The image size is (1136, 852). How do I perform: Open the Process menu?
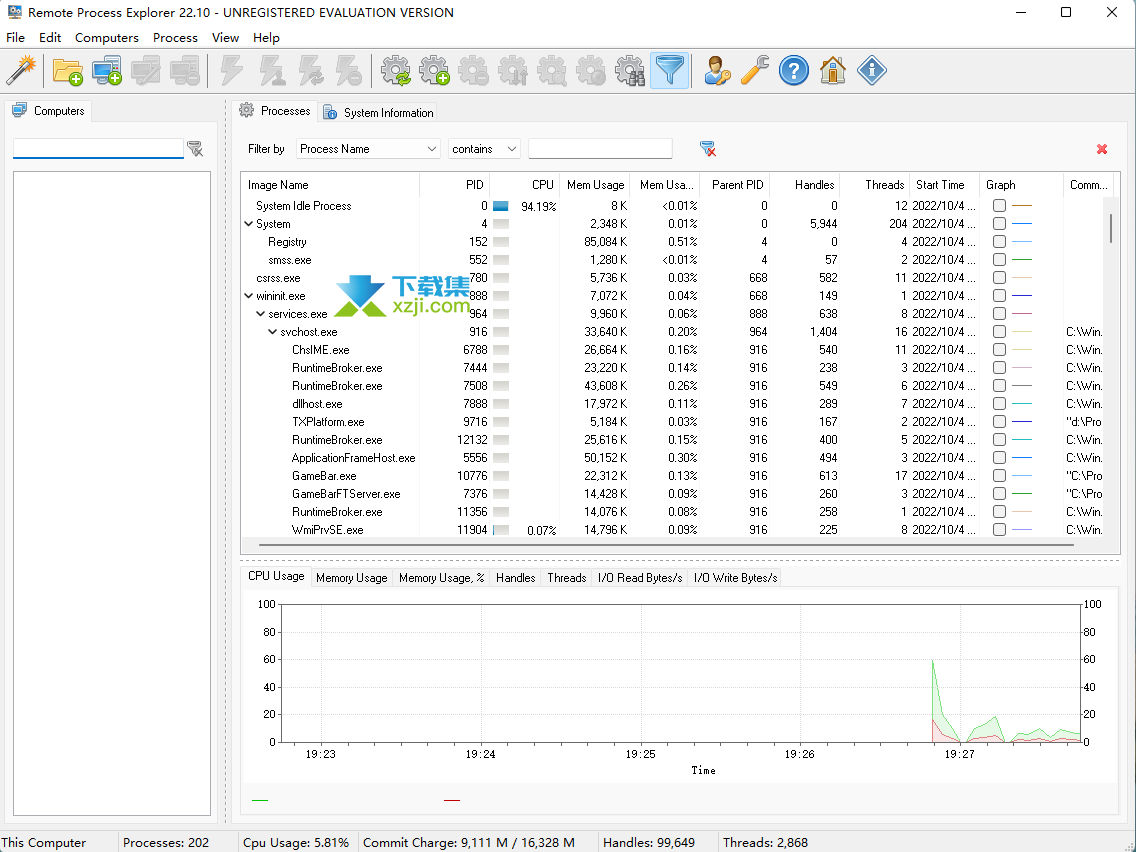tap(175, 38)
